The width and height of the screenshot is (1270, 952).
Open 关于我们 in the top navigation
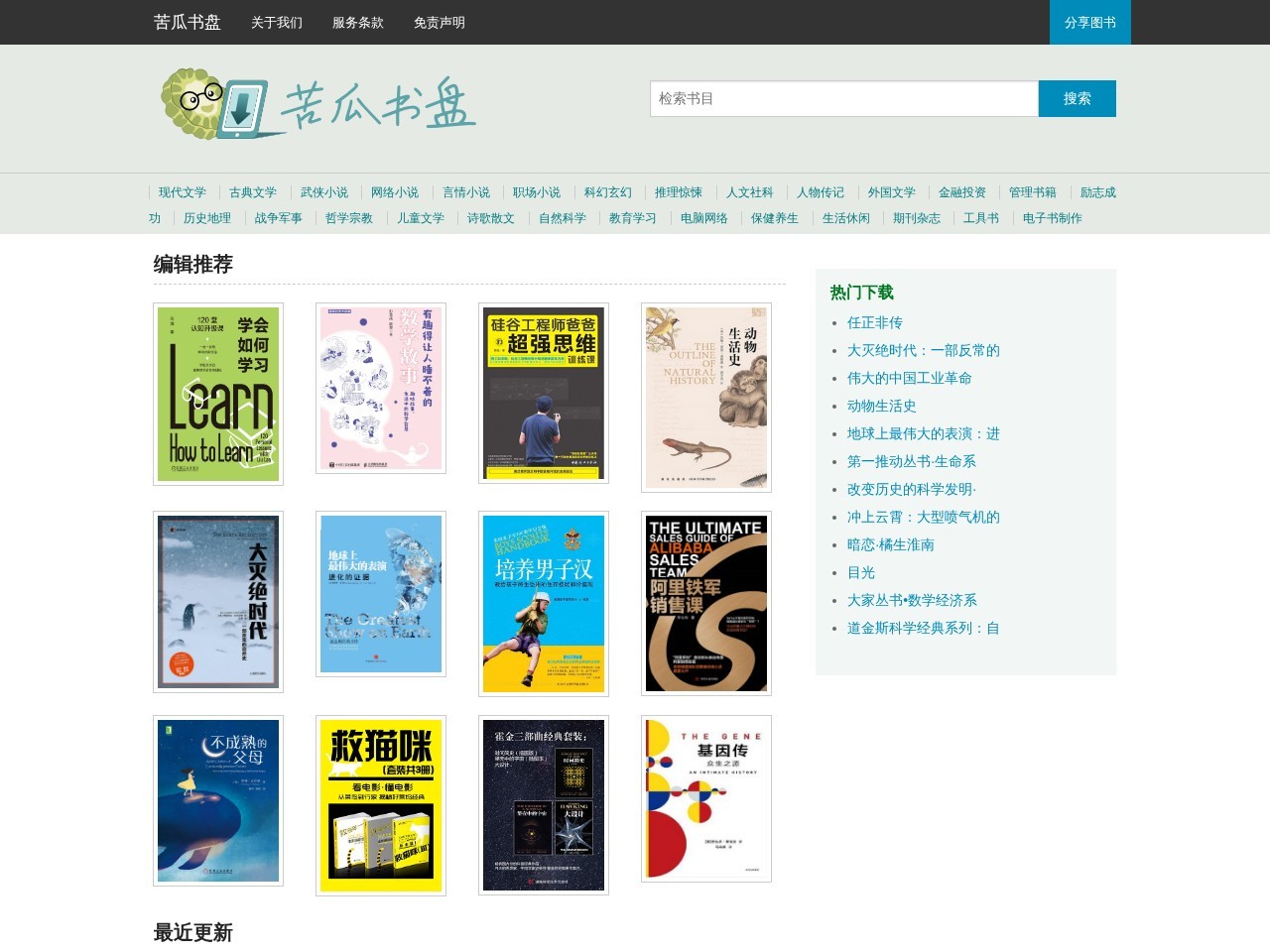point(277,22)
